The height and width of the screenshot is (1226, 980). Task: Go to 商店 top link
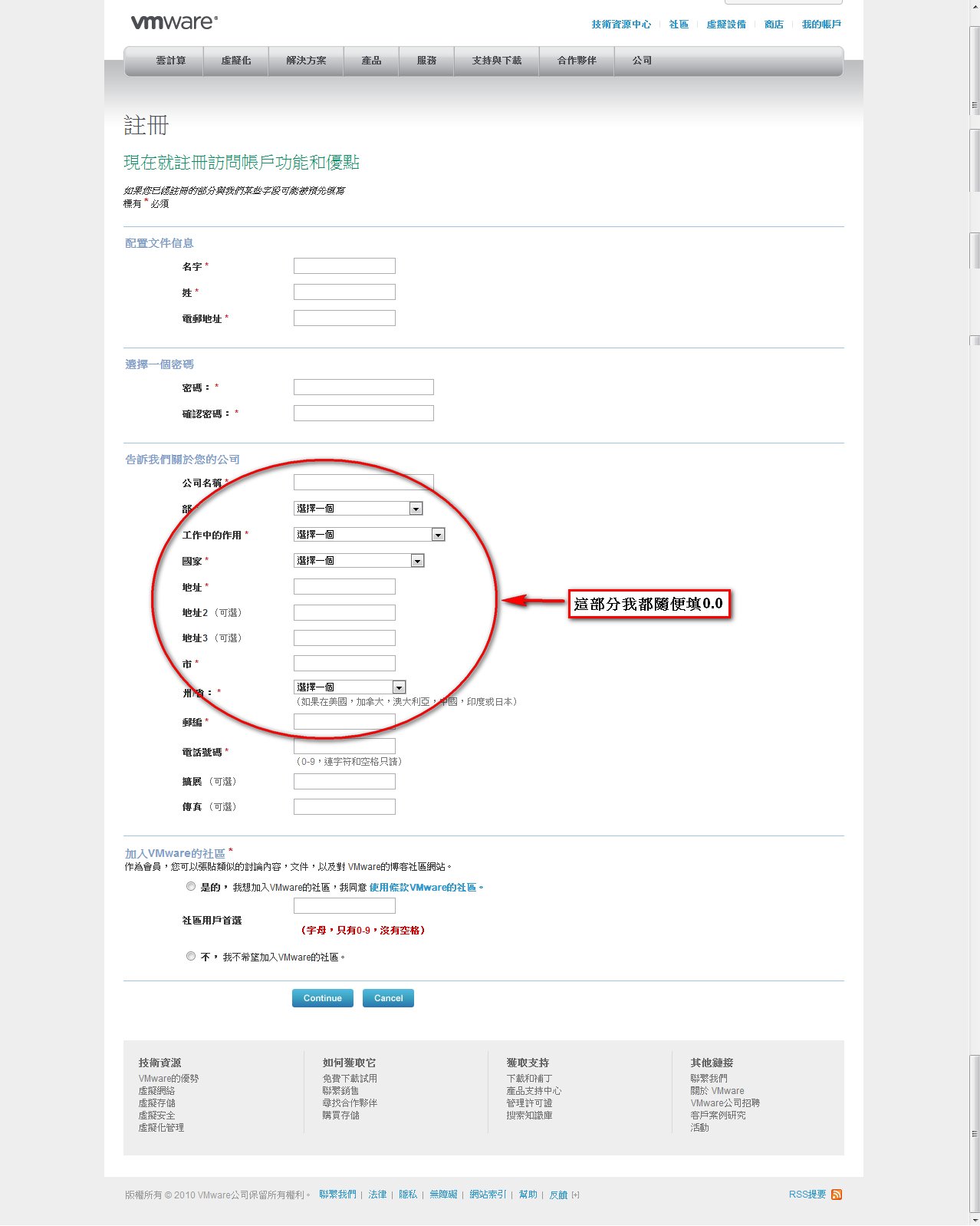coord(774,25)
